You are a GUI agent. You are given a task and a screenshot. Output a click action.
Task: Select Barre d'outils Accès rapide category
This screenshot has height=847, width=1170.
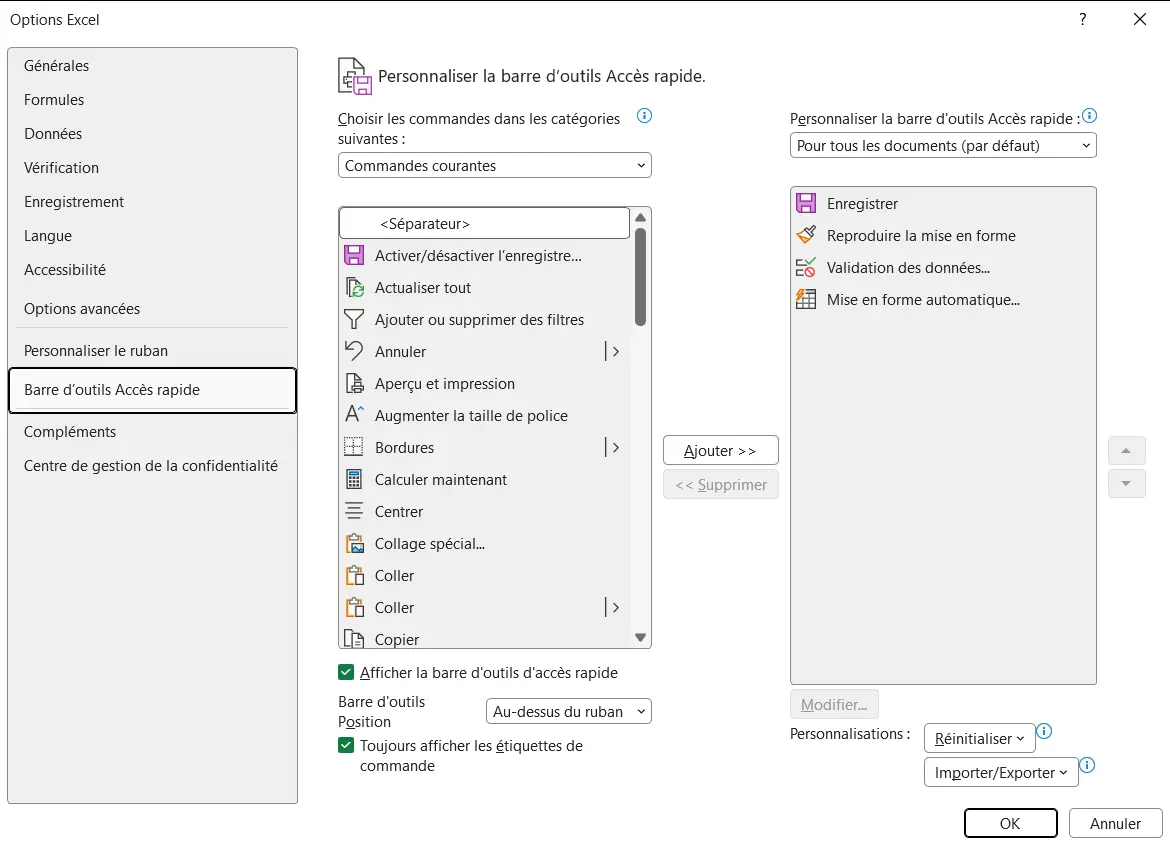coord(152,390)
